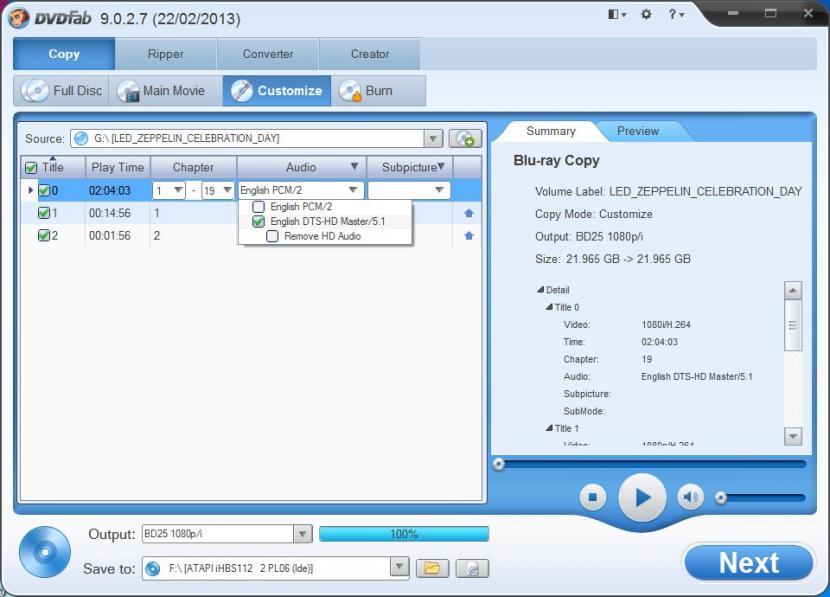Switch to the Creator tab
This screenshot has width=830, height=597.
point(370,54)
